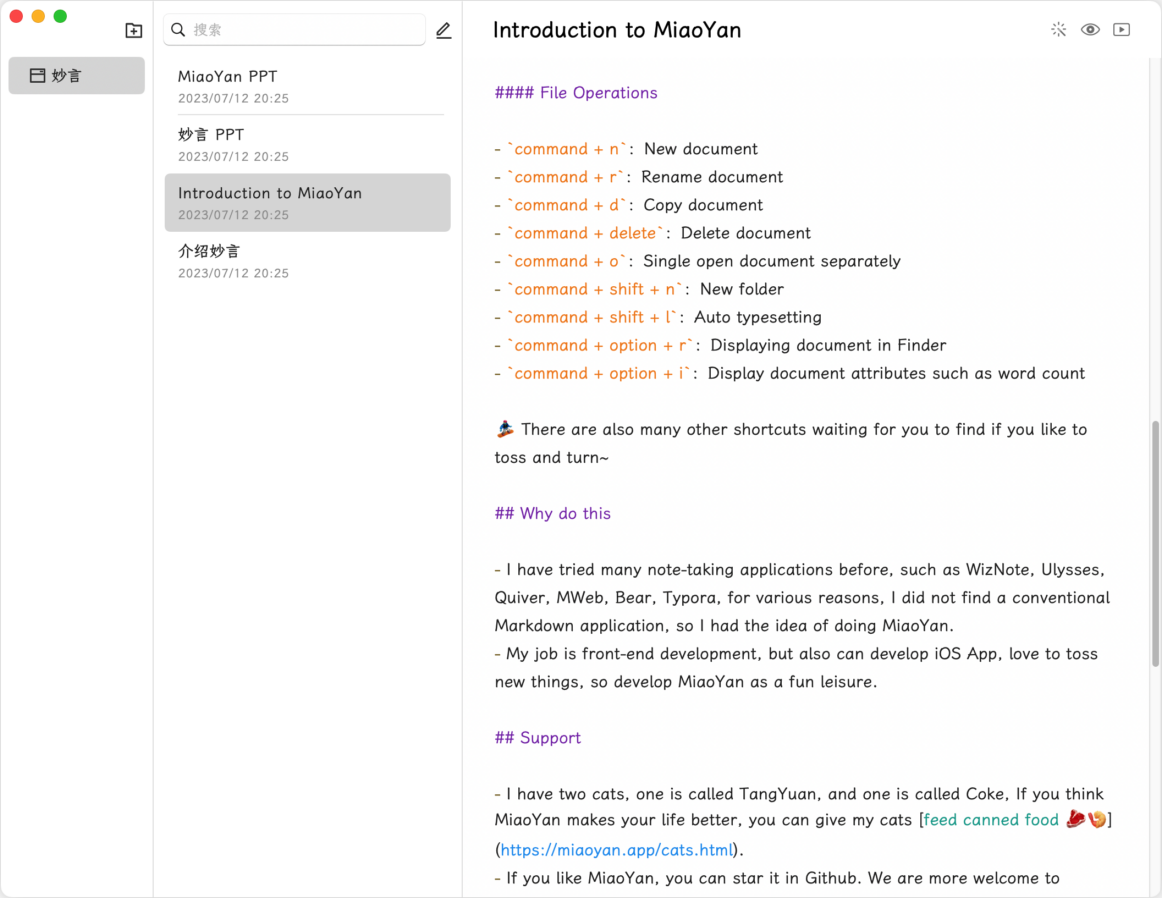Click the text 'New document'

click(701, 149)
